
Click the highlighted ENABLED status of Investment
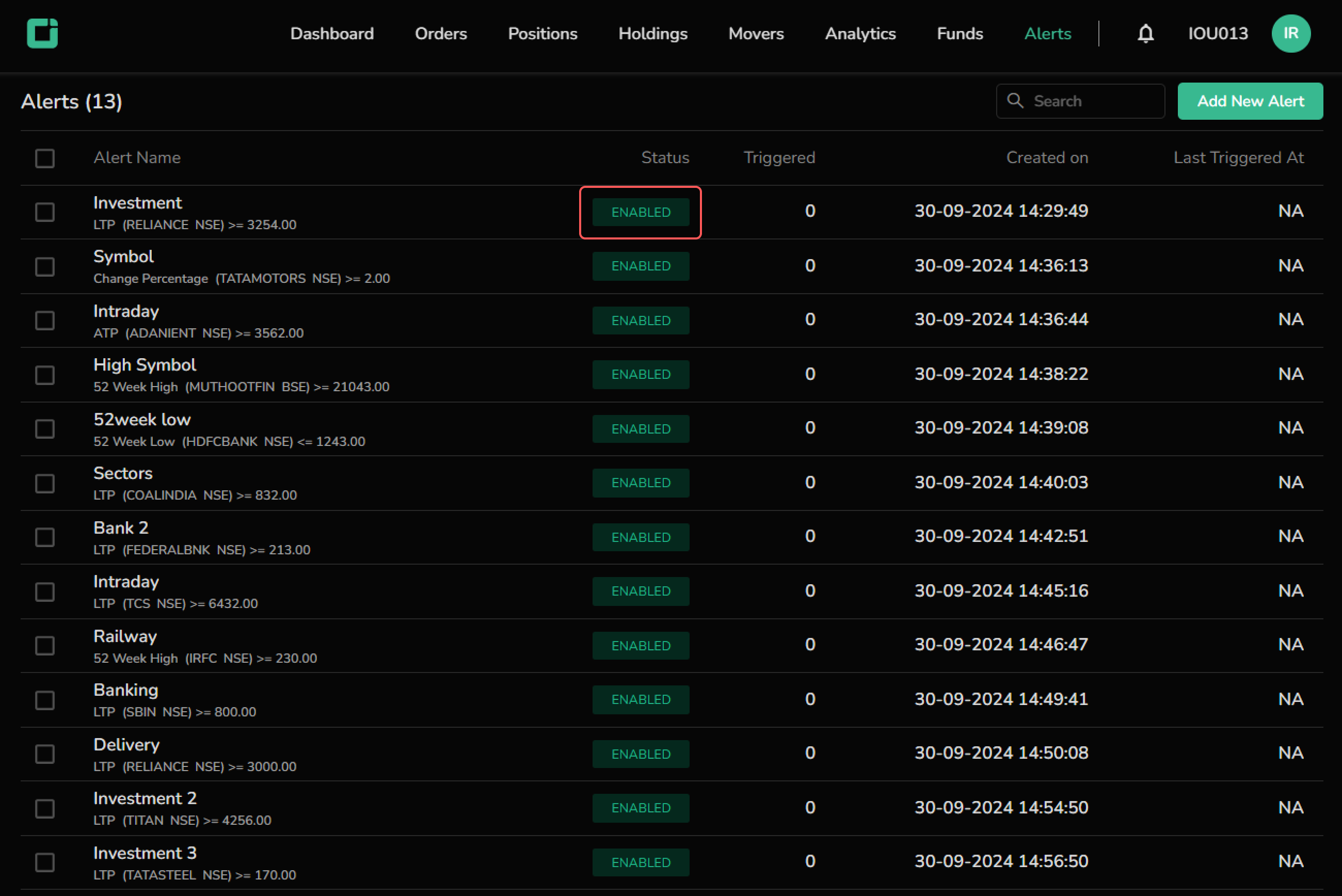click(641, 212)
